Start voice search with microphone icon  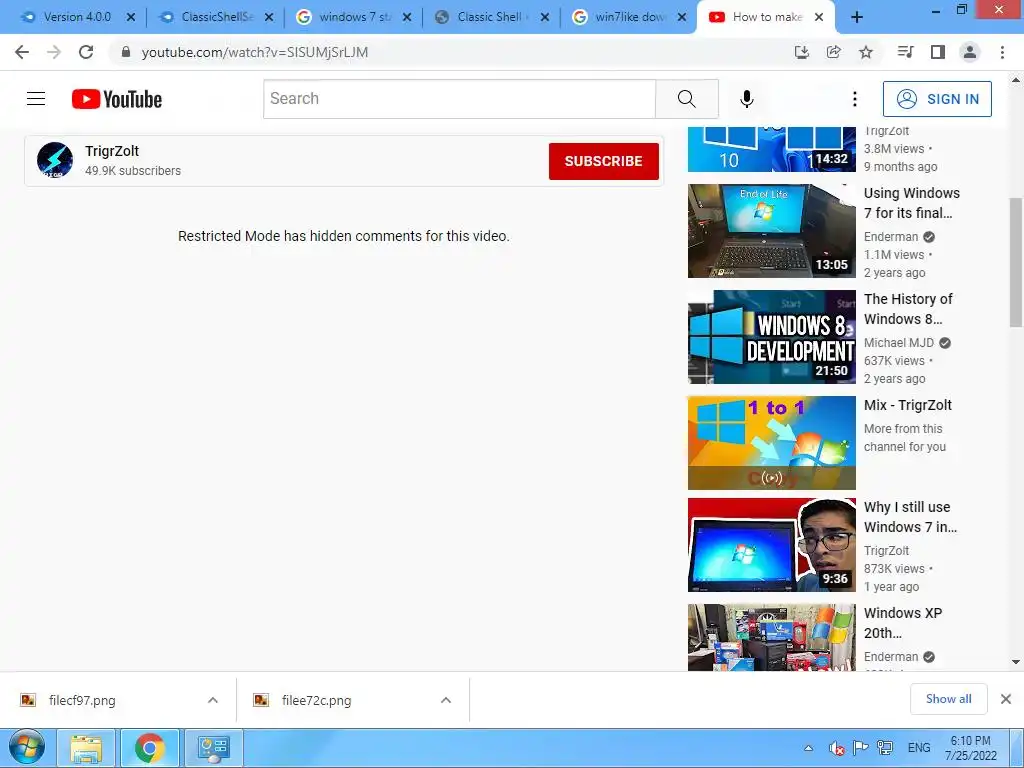click(746, 99)
